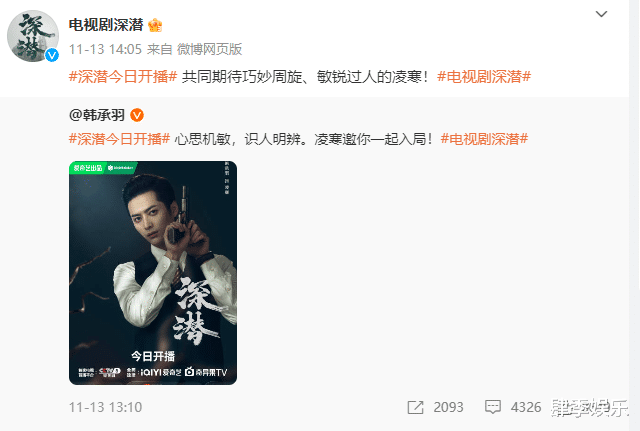The width and height of the screenshot is (640, 431).
Task: Click the 4326 comment count
Action: 526,407
